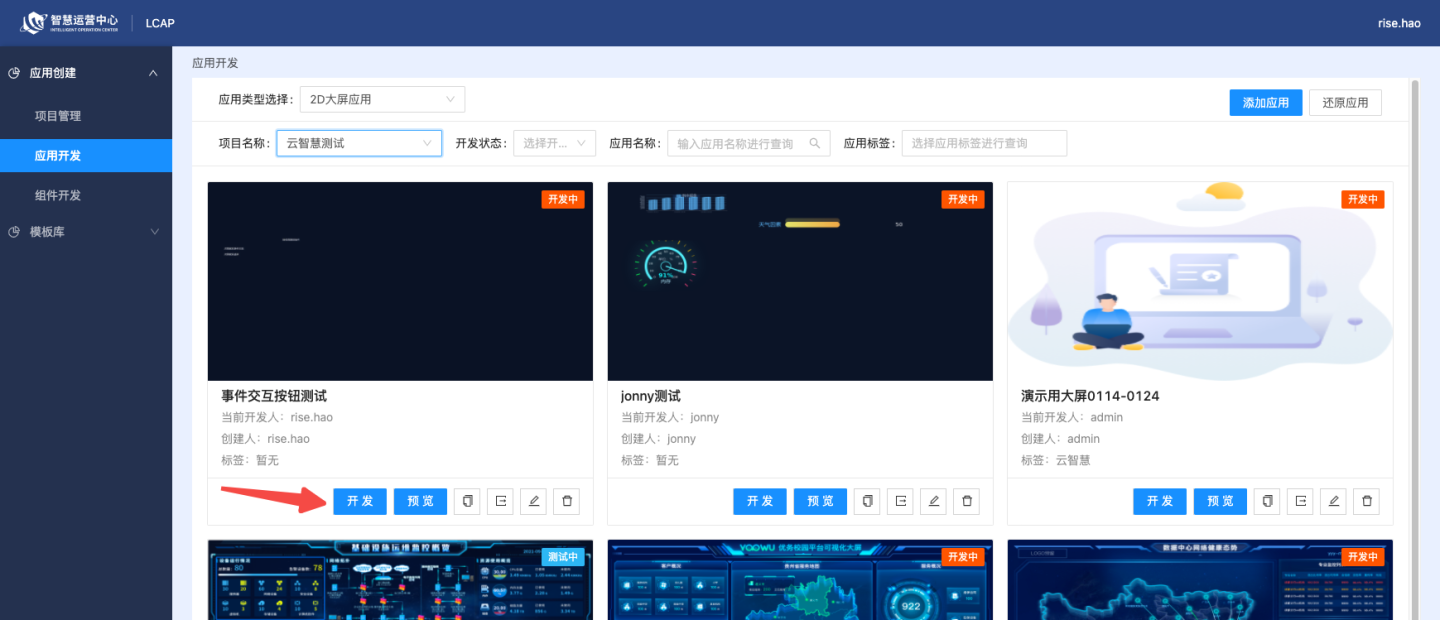Image resolution: width=1440 pixels, height=620 pixels.
Task: Click the rise.hao user name in header
Action: pyautogui.click(x=1399, y=23)
